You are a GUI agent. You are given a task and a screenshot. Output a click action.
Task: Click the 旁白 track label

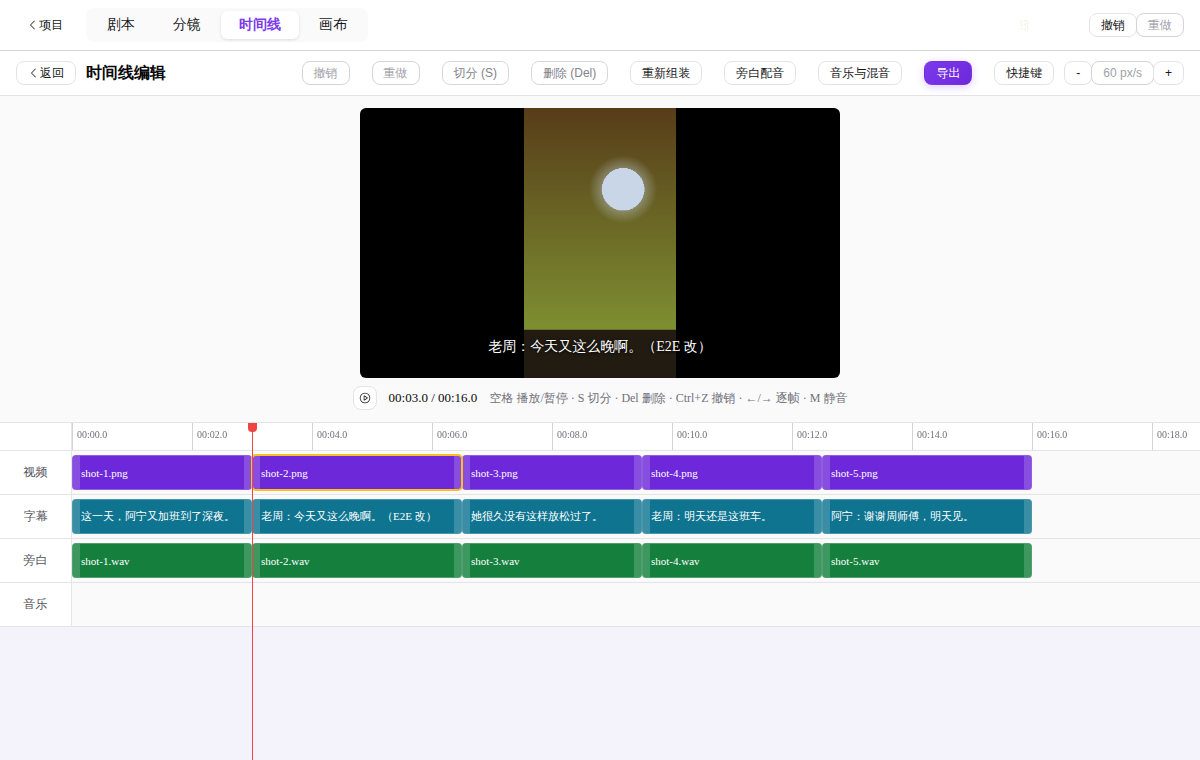pos(36,560)
